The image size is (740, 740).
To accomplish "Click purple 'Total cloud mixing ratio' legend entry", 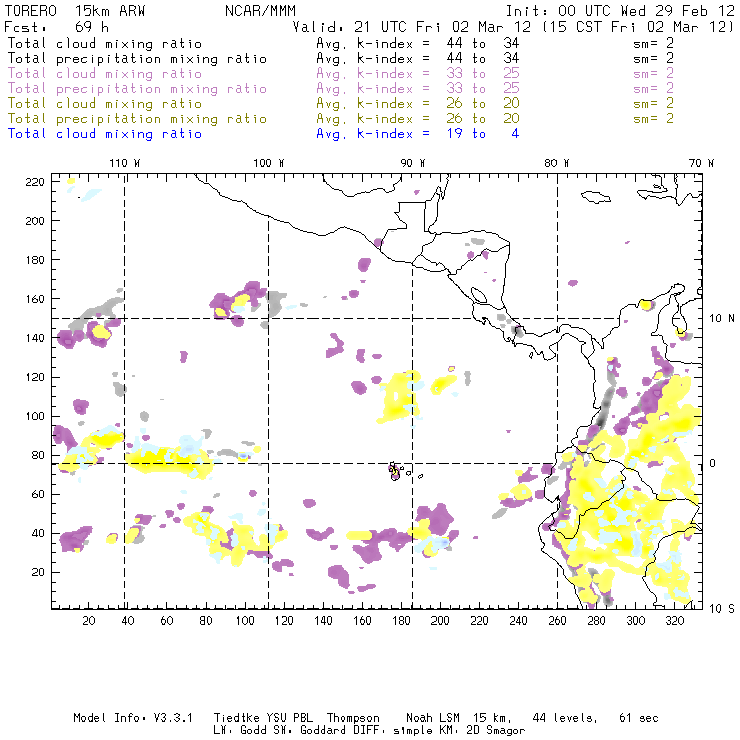I will (105, 74).
